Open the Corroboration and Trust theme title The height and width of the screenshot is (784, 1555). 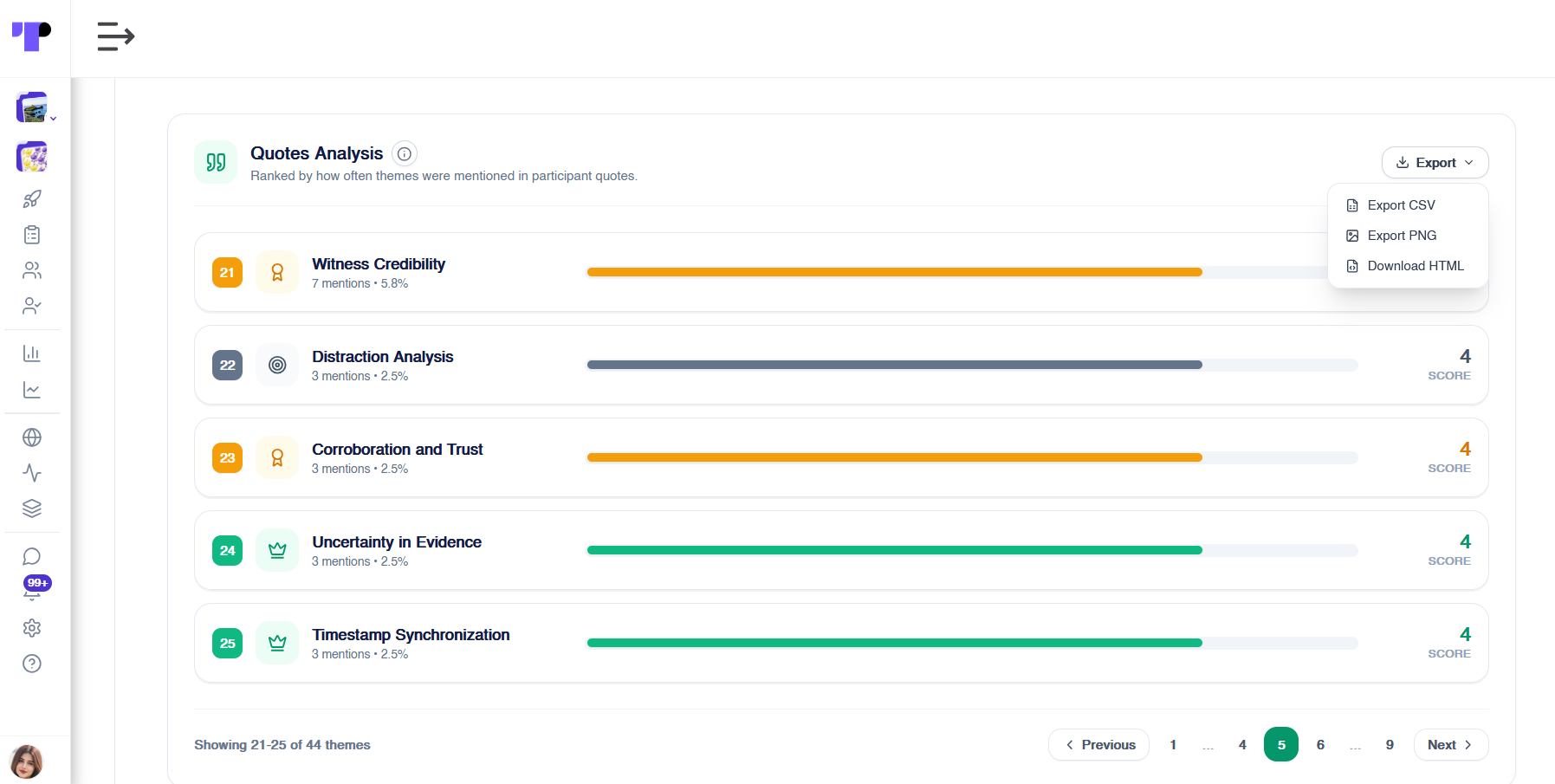(398, 450)
